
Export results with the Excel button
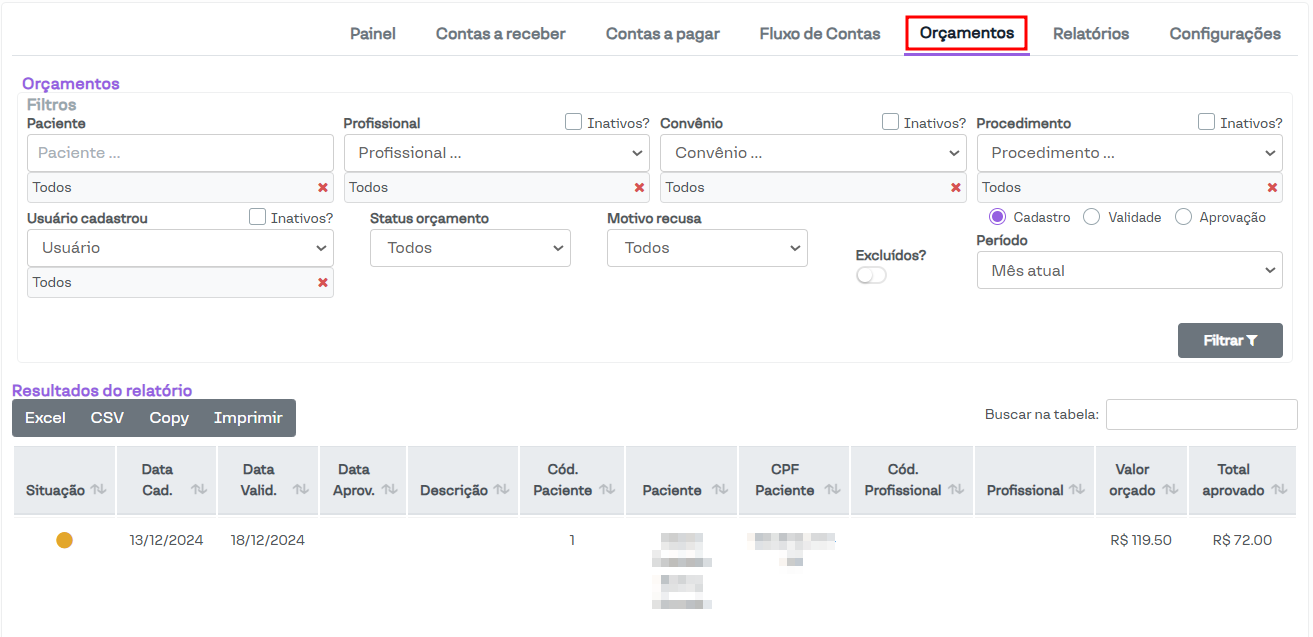click(x=45, y=418)
